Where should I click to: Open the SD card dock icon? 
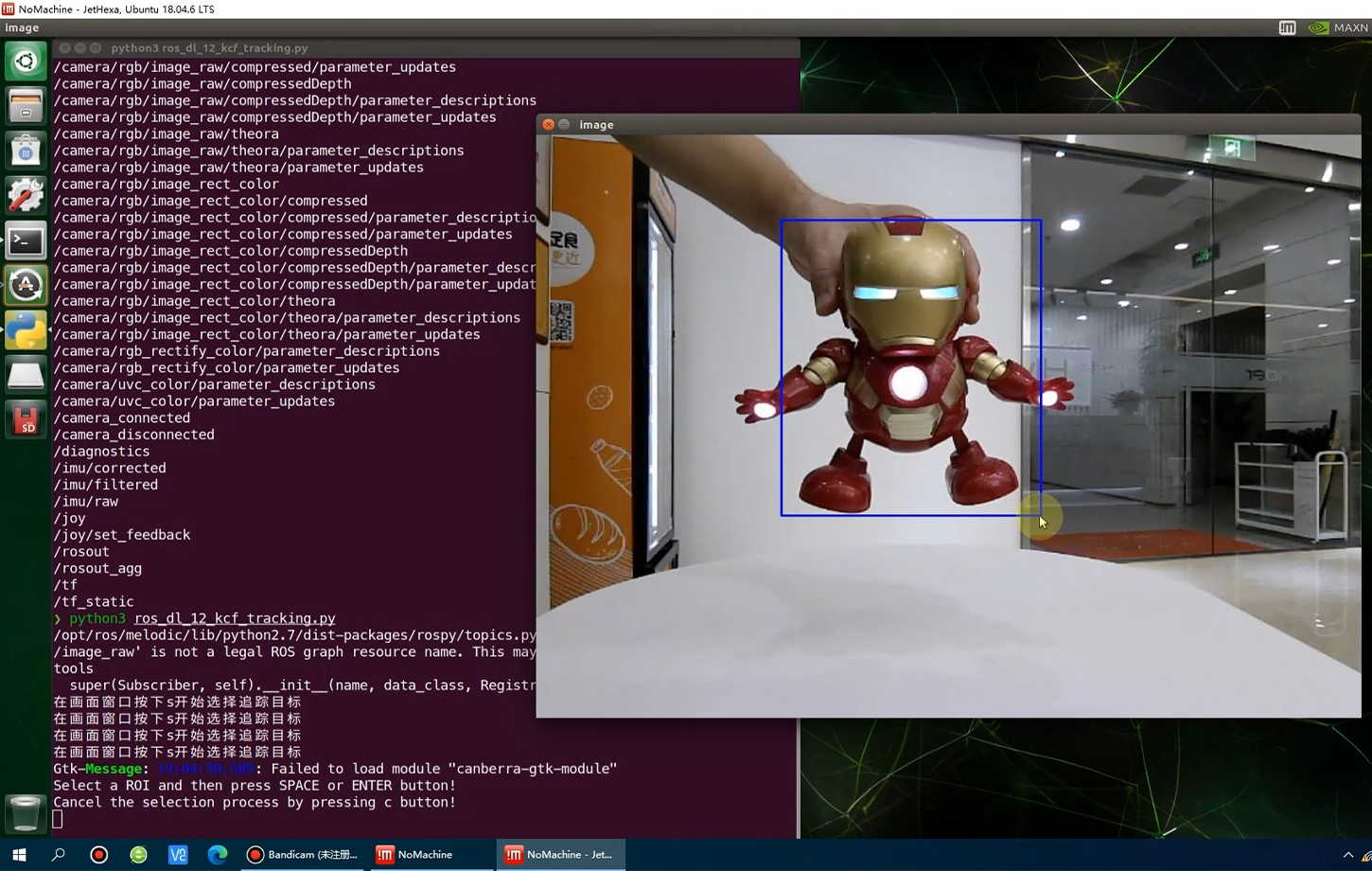(x=26, y=419)
